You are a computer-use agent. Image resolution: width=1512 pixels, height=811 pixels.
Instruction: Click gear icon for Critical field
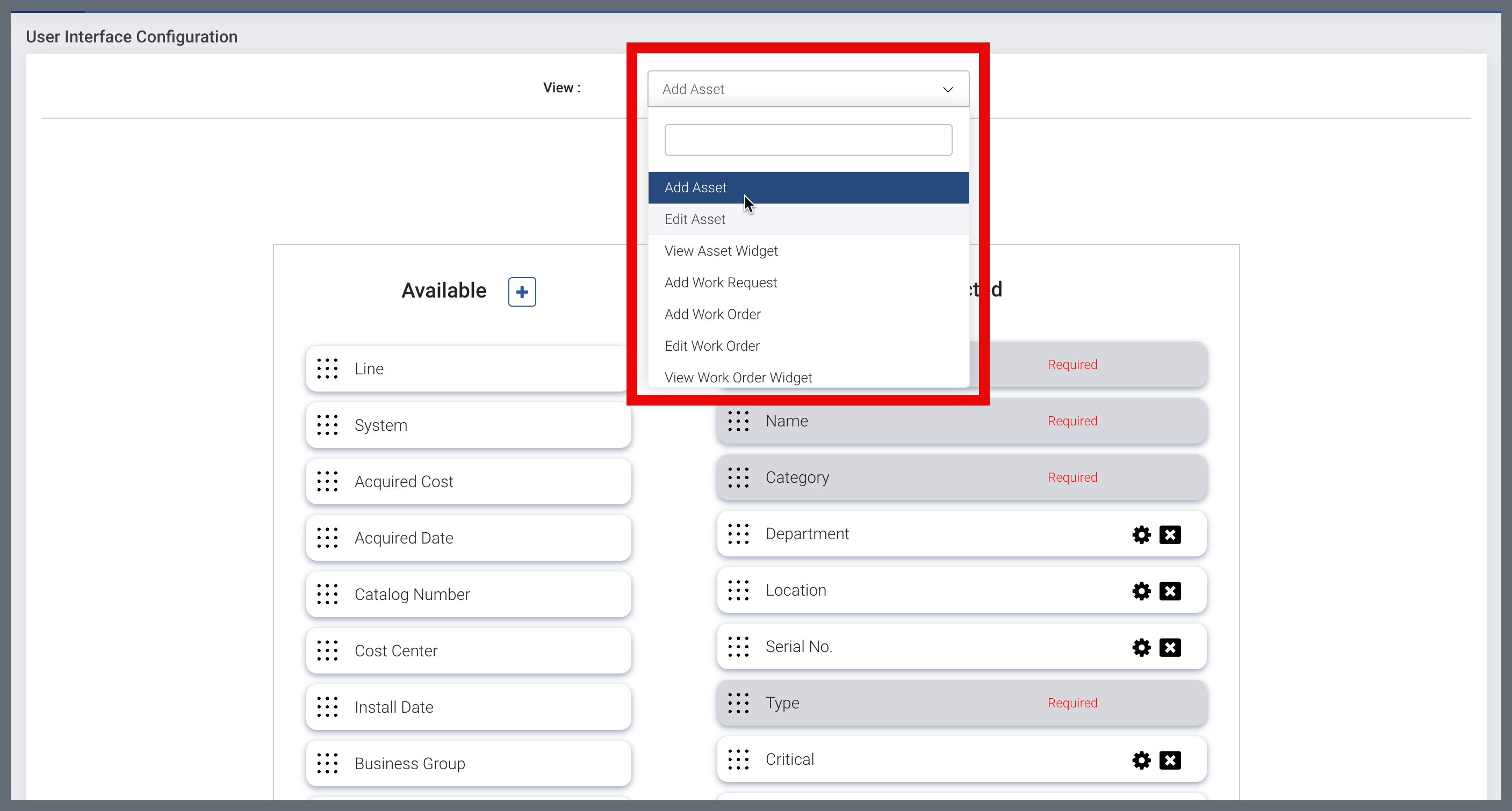point(1141,760)
